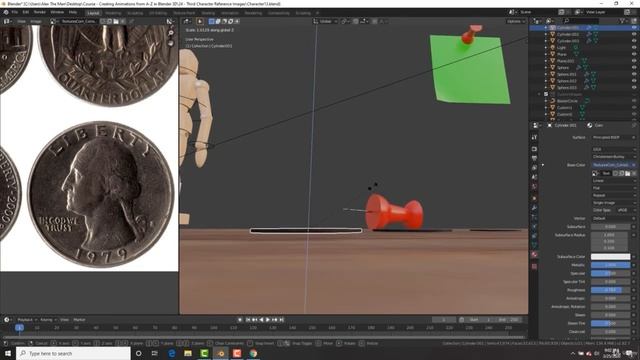Open the Blender logo menu
Image resolution: width=640 pixels, height=360 pixels.
6,12
